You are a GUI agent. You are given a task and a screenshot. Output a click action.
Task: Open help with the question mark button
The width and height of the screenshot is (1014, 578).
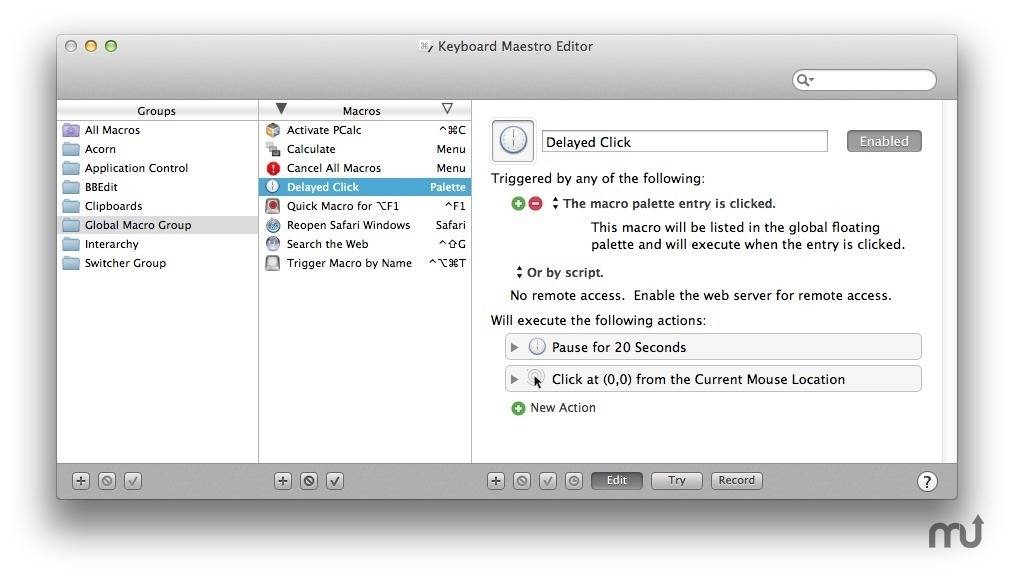click(x=927, y=482)
